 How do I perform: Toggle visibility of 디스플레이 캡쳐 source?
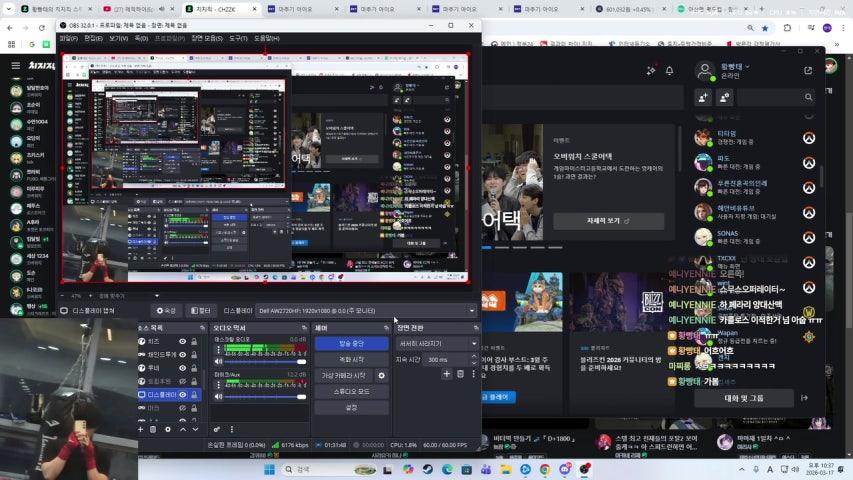[x=183, y=395]
